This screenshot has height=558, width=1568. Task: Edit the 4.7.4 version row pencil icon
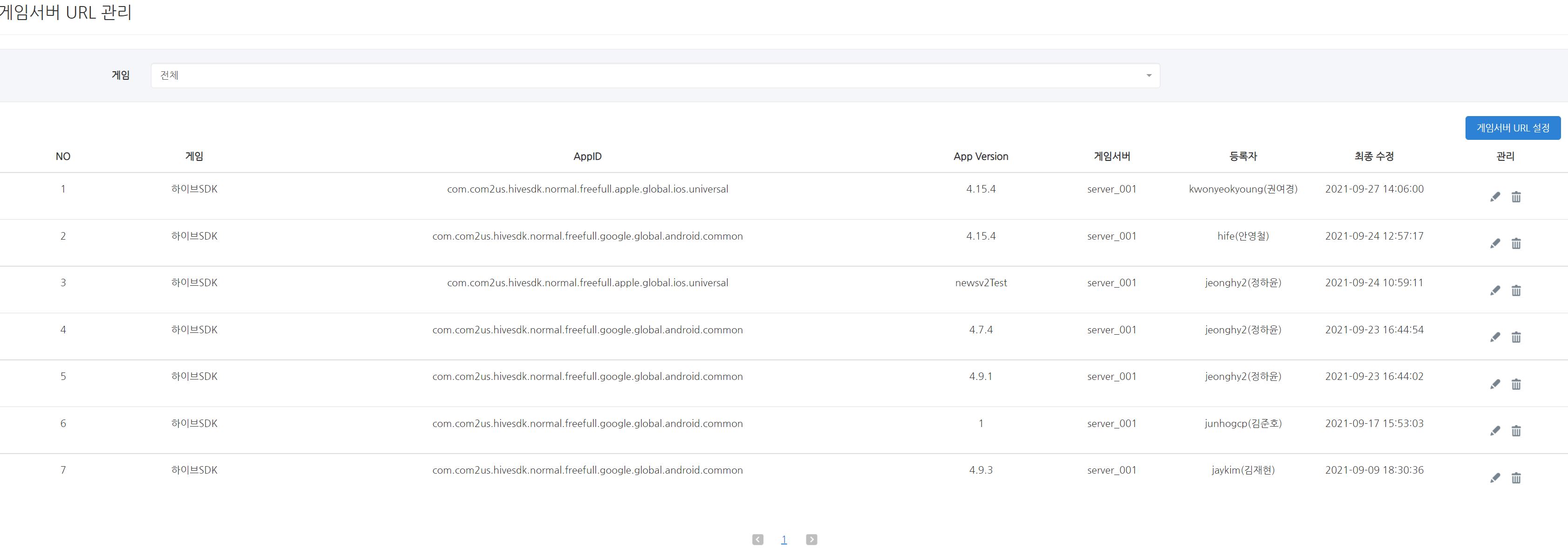coord(1495,338)
